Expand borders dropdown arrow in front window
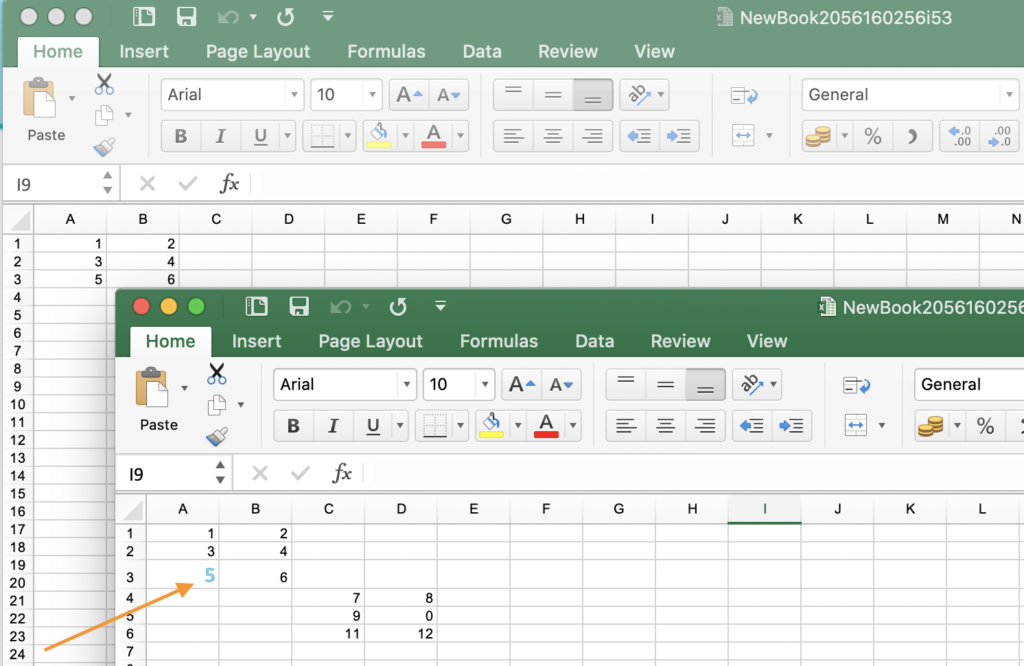Viewport: 1024px width, 666px height. (460, 426)
